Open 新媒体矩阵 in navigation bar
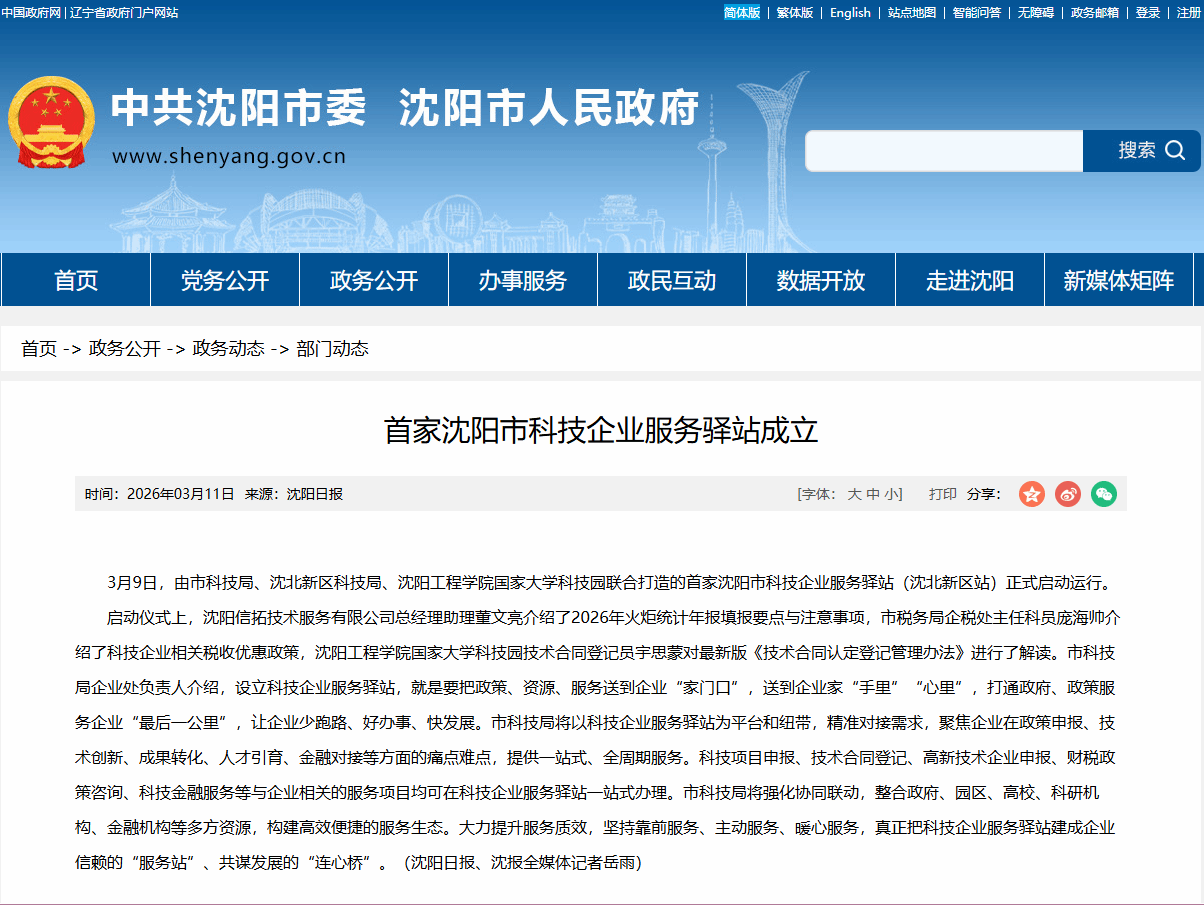The height and width of the screenshot is (905, 1204). 1118,280
